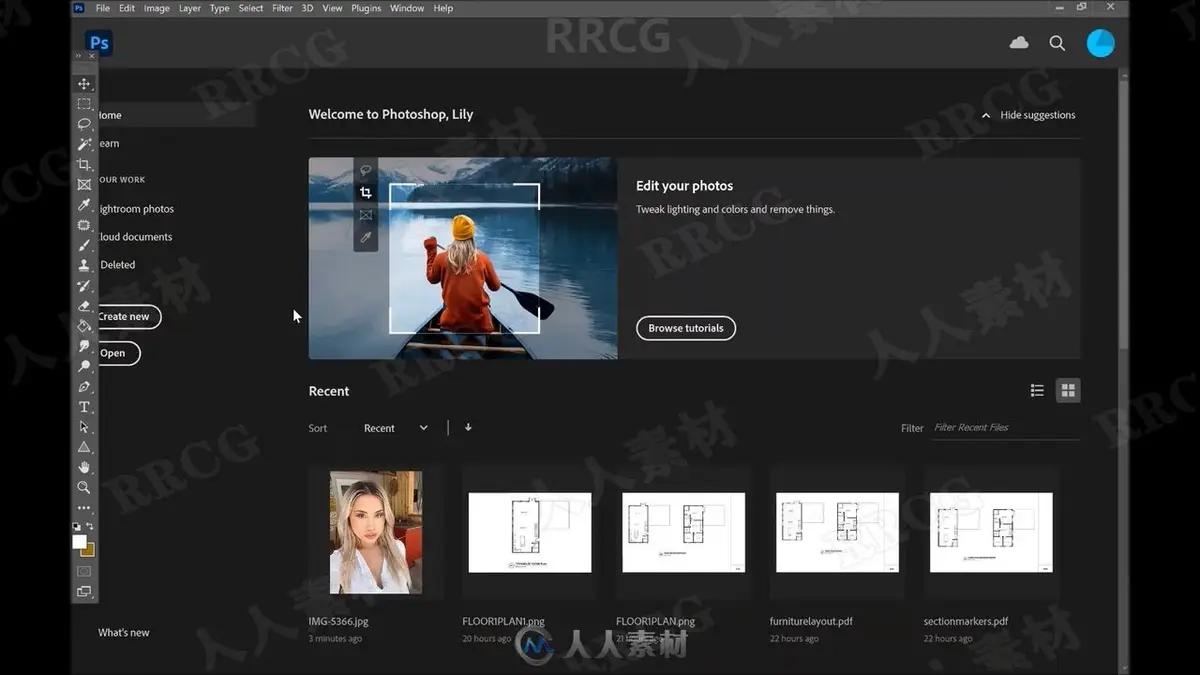Open the Filter menu in the menu bar
Screen dimensions: 1200x675
coord(283,8)
